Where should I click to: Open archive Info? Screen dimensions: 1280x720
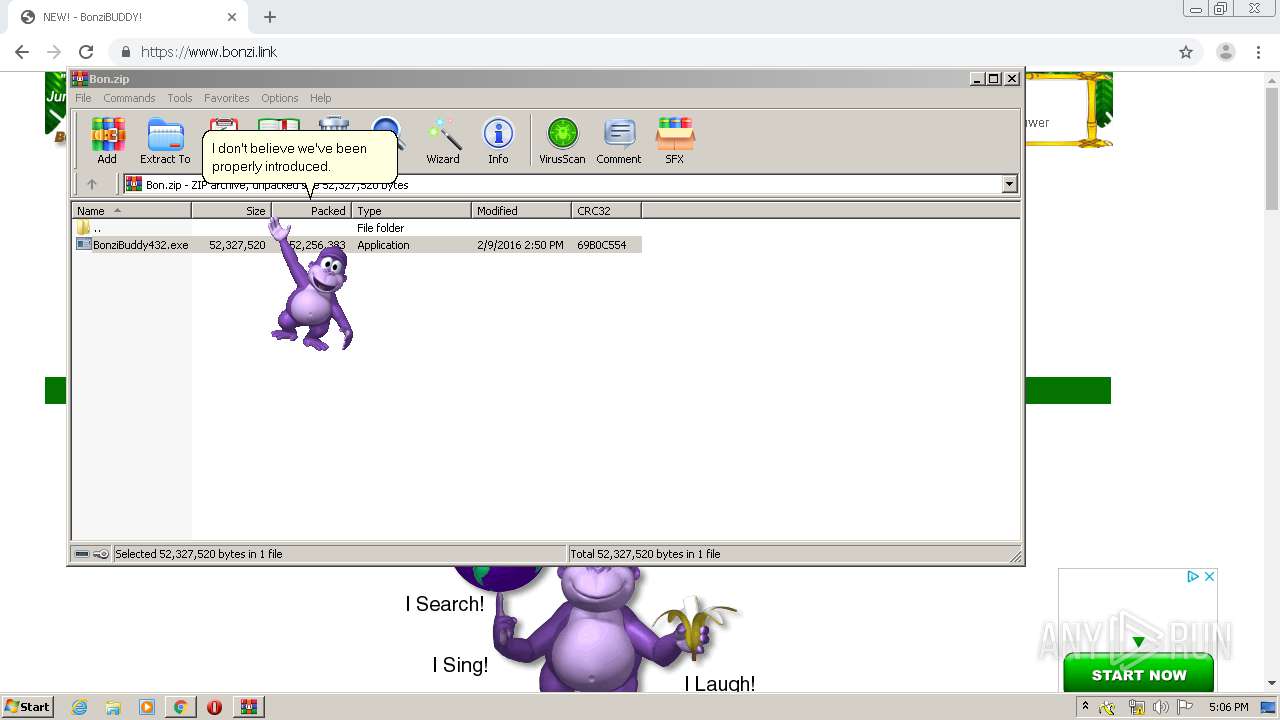point(498,140)
